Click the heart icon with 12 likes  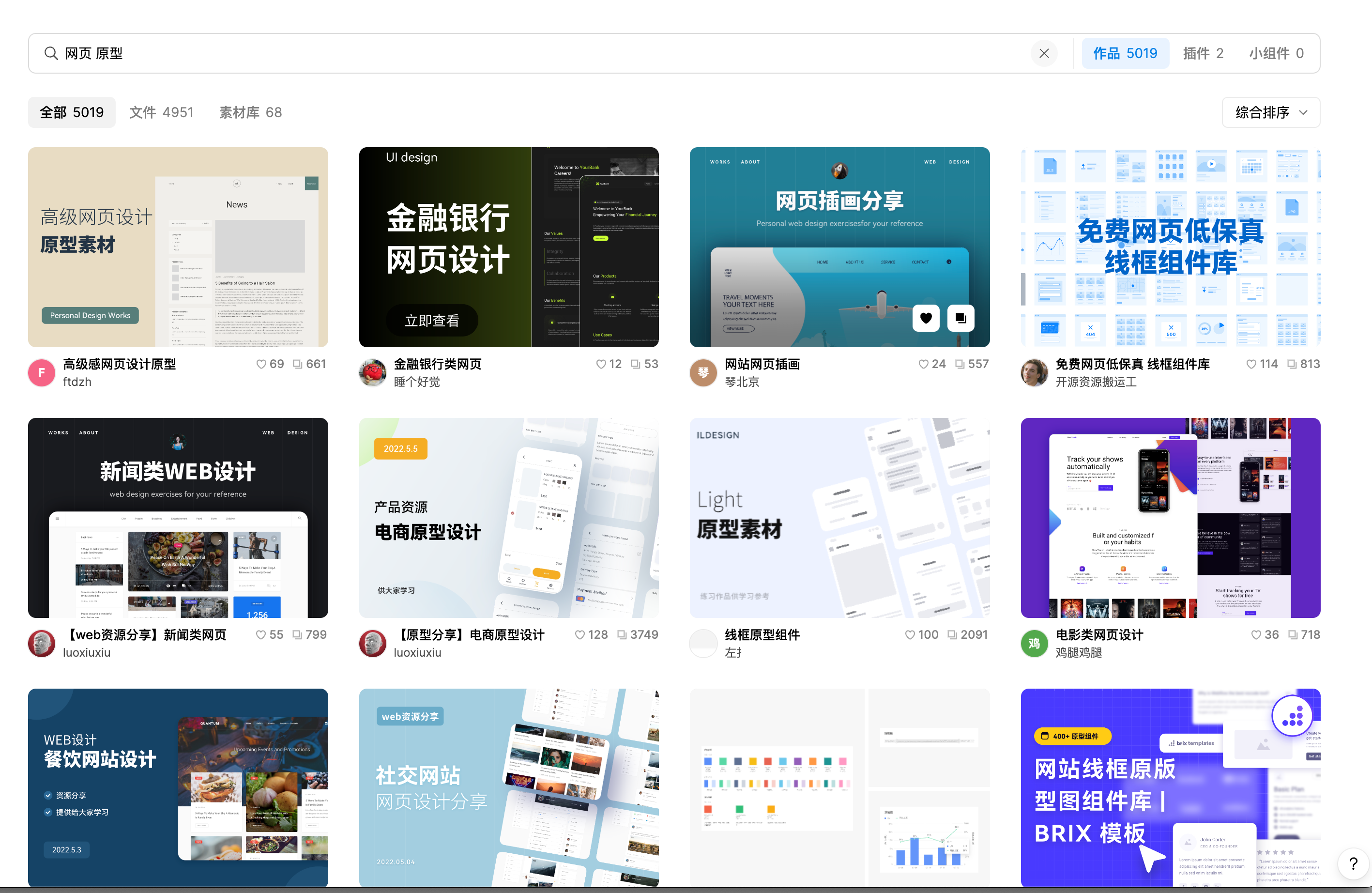tap(601, 364)
